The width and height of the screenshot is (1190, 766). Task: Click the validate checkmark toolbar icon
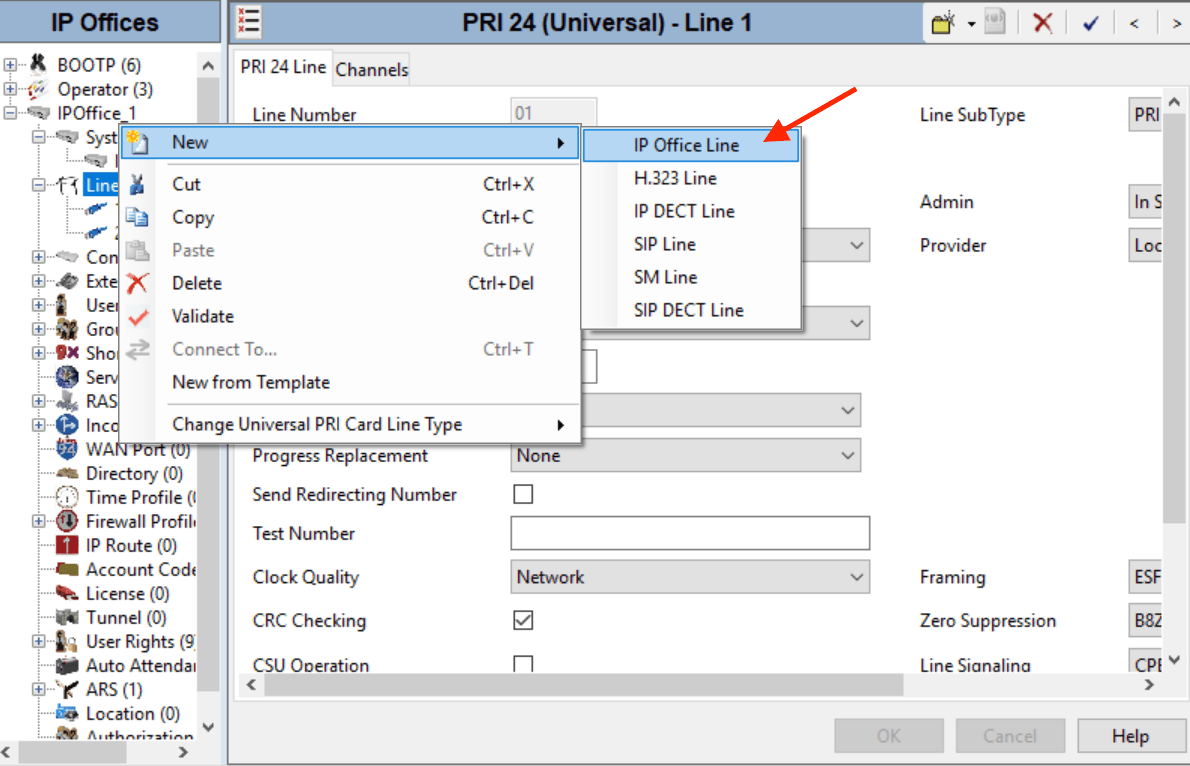tap(1091, 24)
